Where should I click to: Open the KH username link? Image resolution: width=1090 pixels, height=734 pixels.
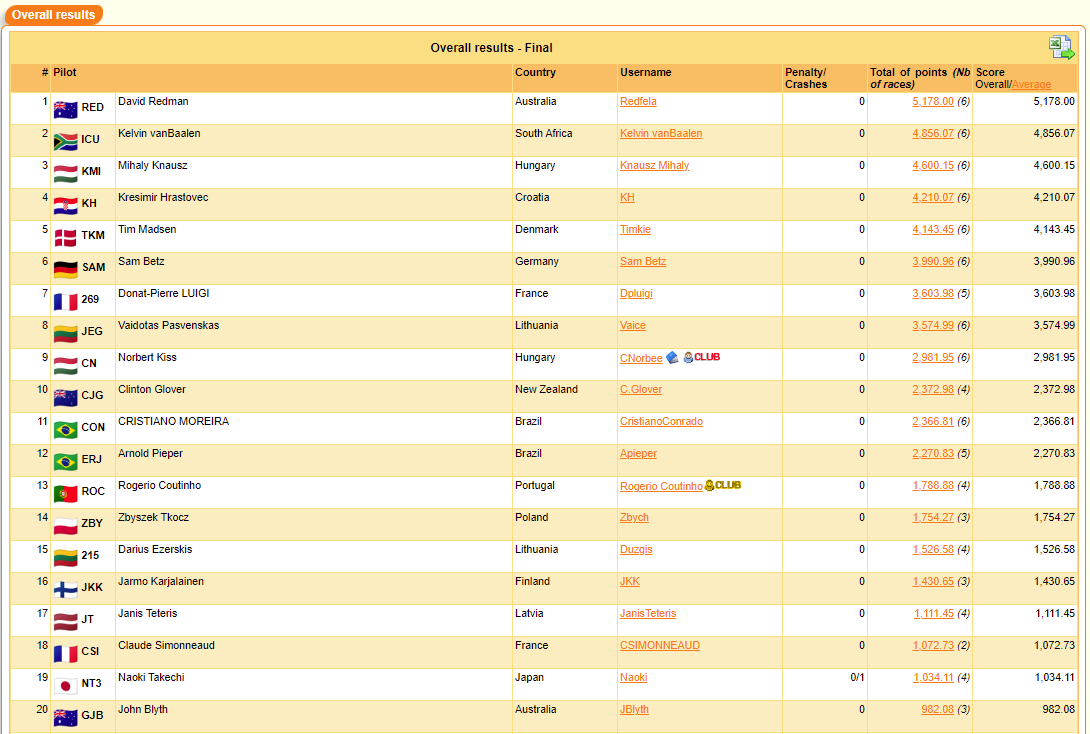(x=627, y=197)
